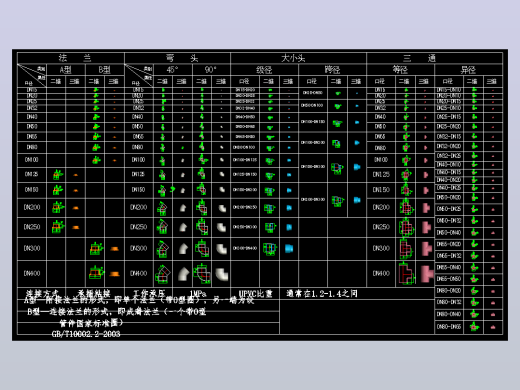Pick the 2D equal tee drawing in the DN250 row
The image size is (520, 390).
[406, 228]
